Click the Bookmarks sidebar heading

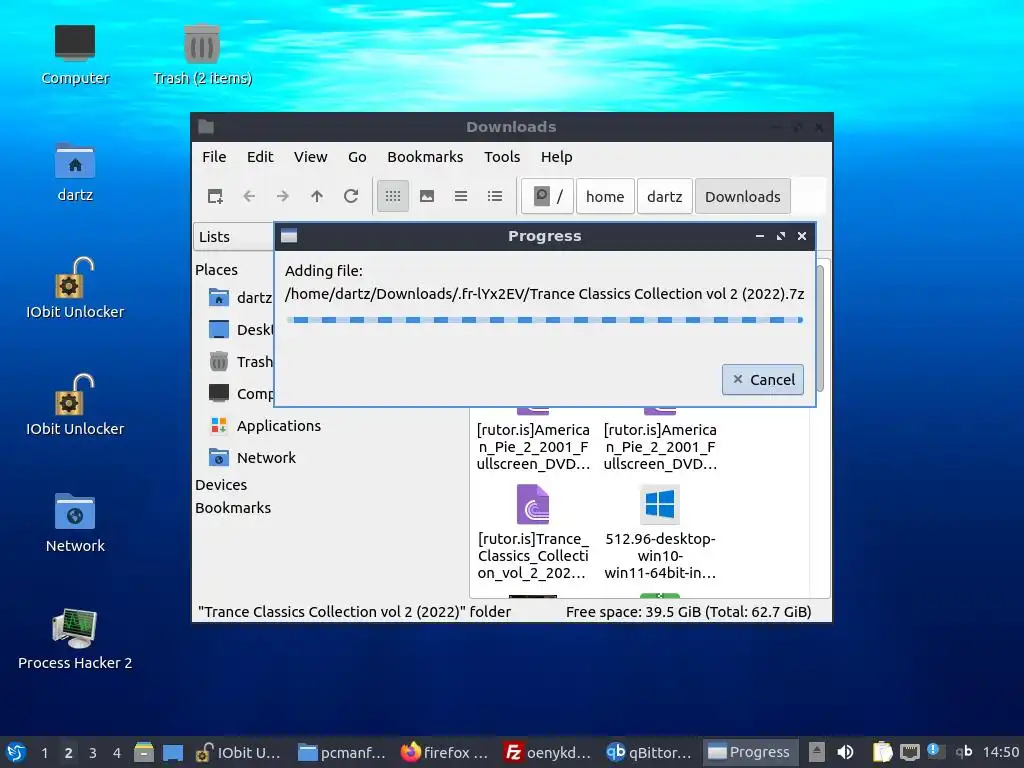pos(232,507)
